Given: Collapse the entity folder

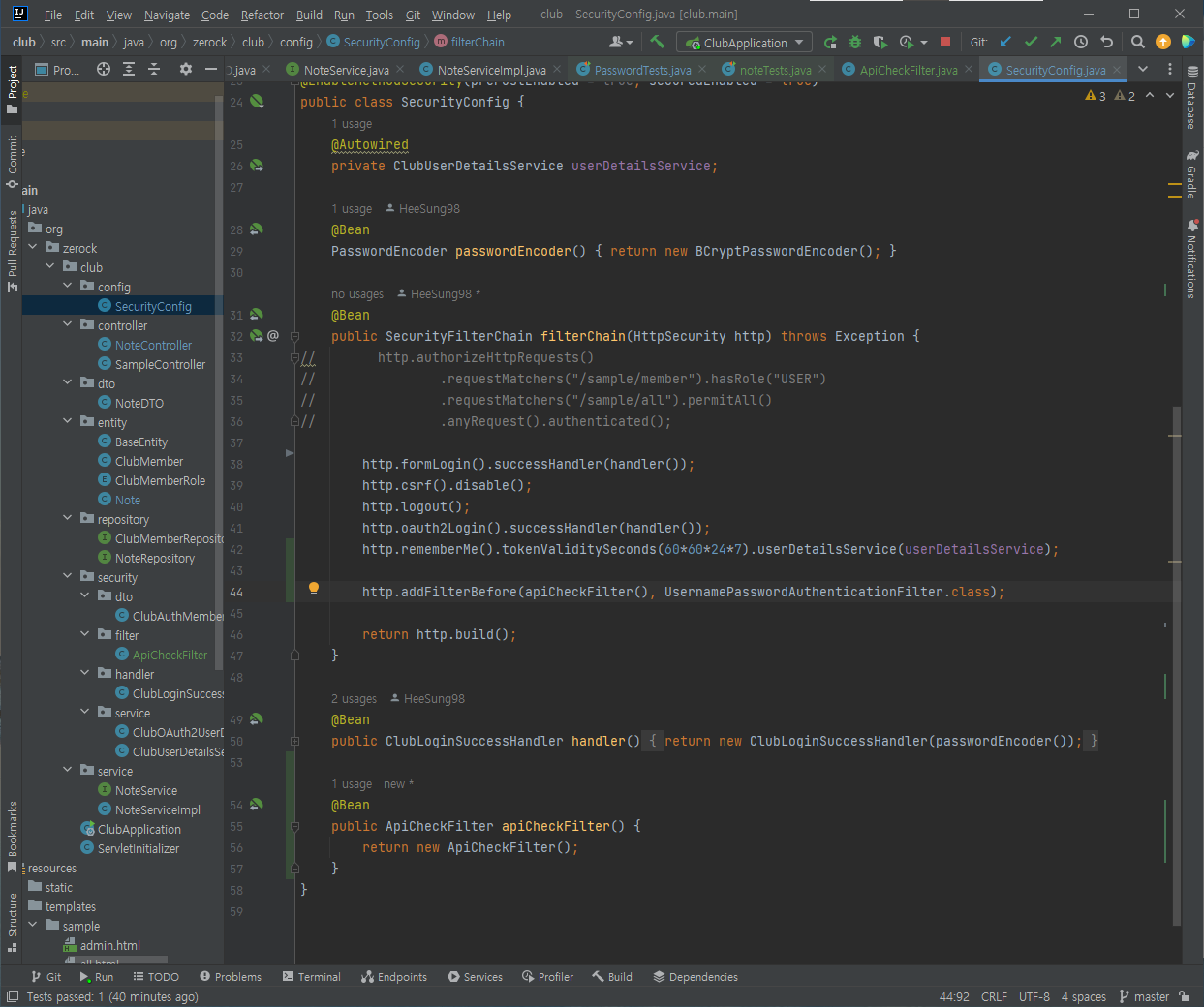Looking at the screenshot, I should pyautogui.click(x=68, y=422).
